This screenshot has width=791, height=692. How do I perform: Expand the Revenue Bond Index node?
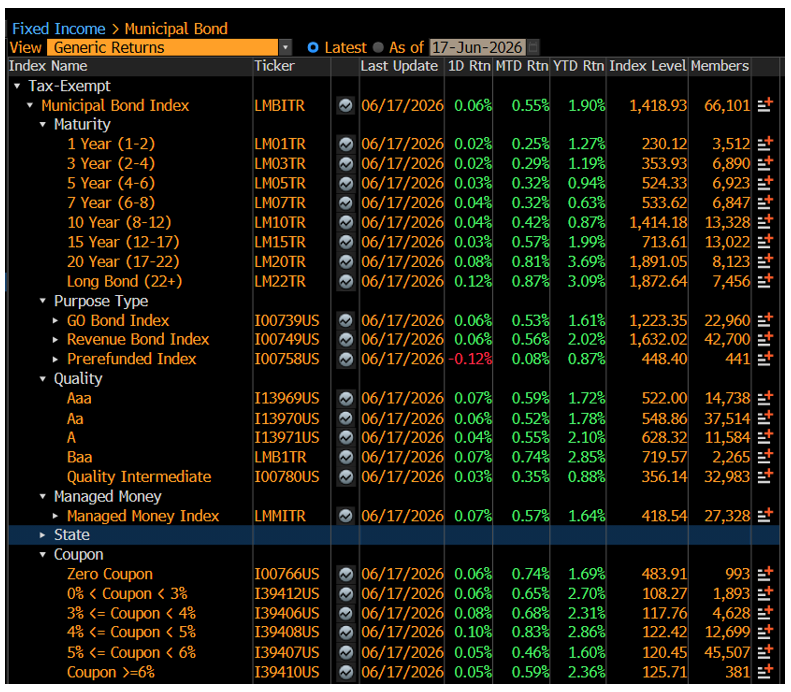coord(55,339)
